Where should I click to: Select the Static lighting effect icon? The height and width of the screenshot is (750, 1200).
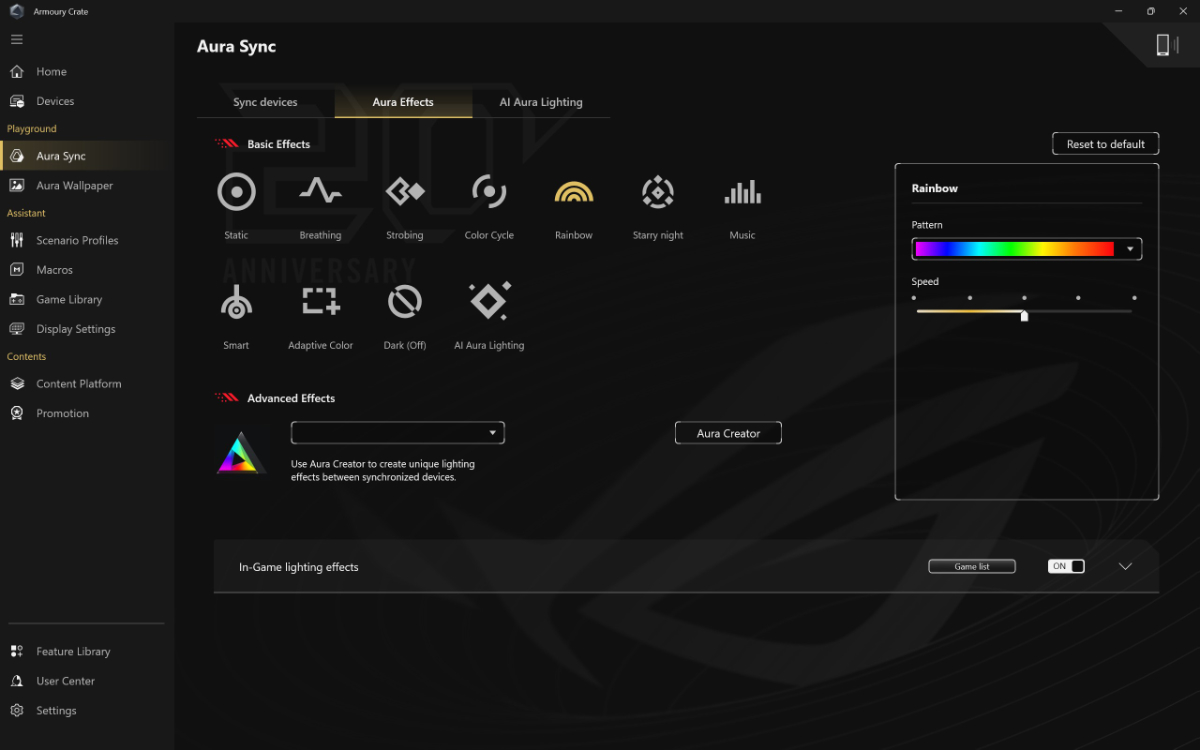pos(237,191)
